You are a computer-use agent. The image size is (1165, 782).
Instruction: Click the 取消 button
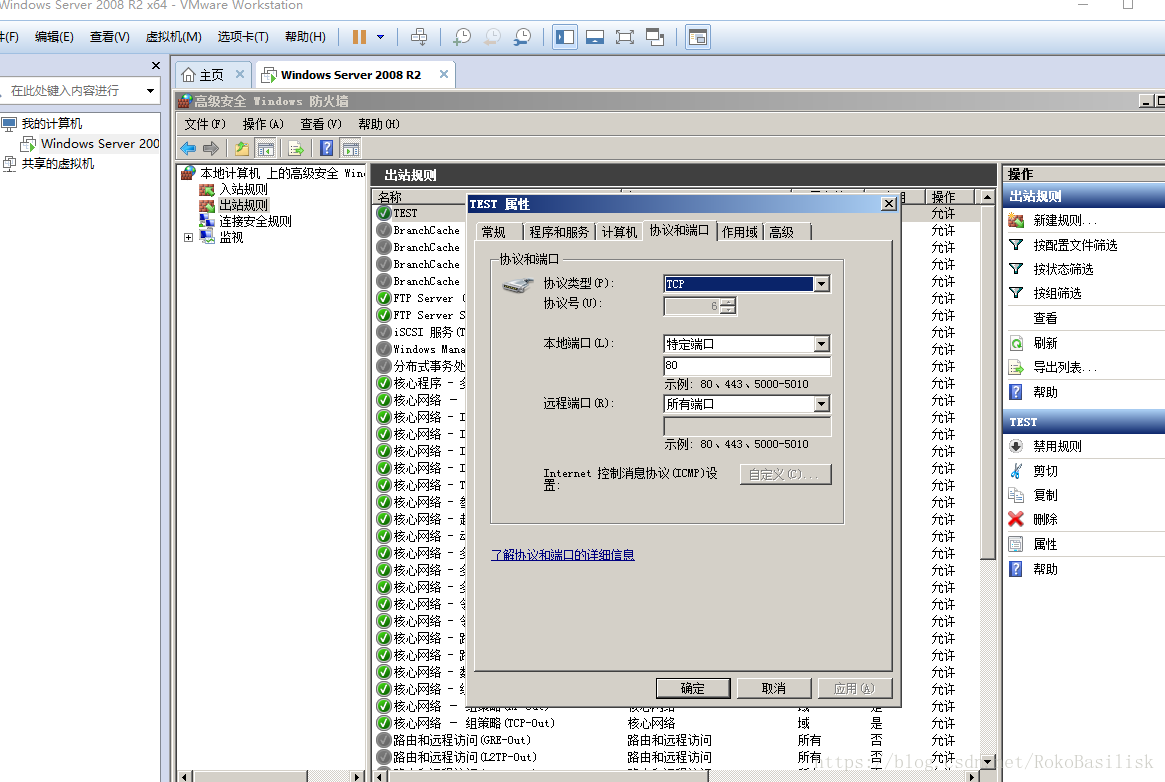[773, 688]
